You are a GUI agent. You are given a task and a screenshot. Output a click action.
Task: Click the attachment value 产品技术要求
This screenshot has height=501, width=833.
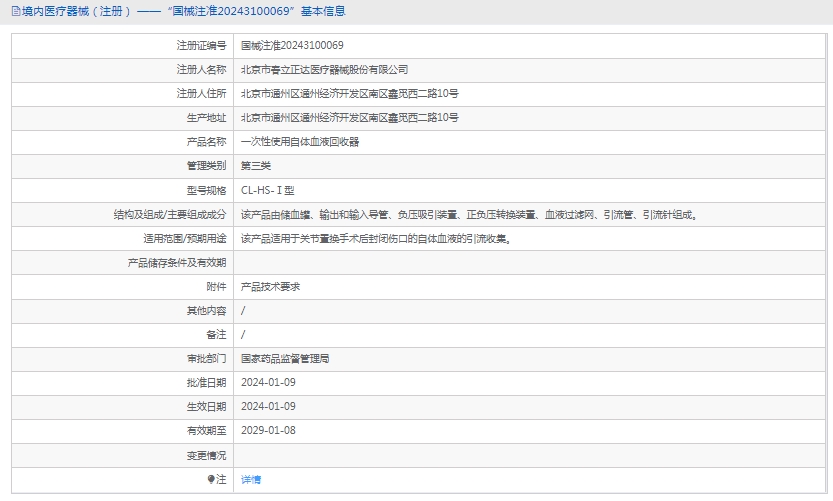pos(270,286)
